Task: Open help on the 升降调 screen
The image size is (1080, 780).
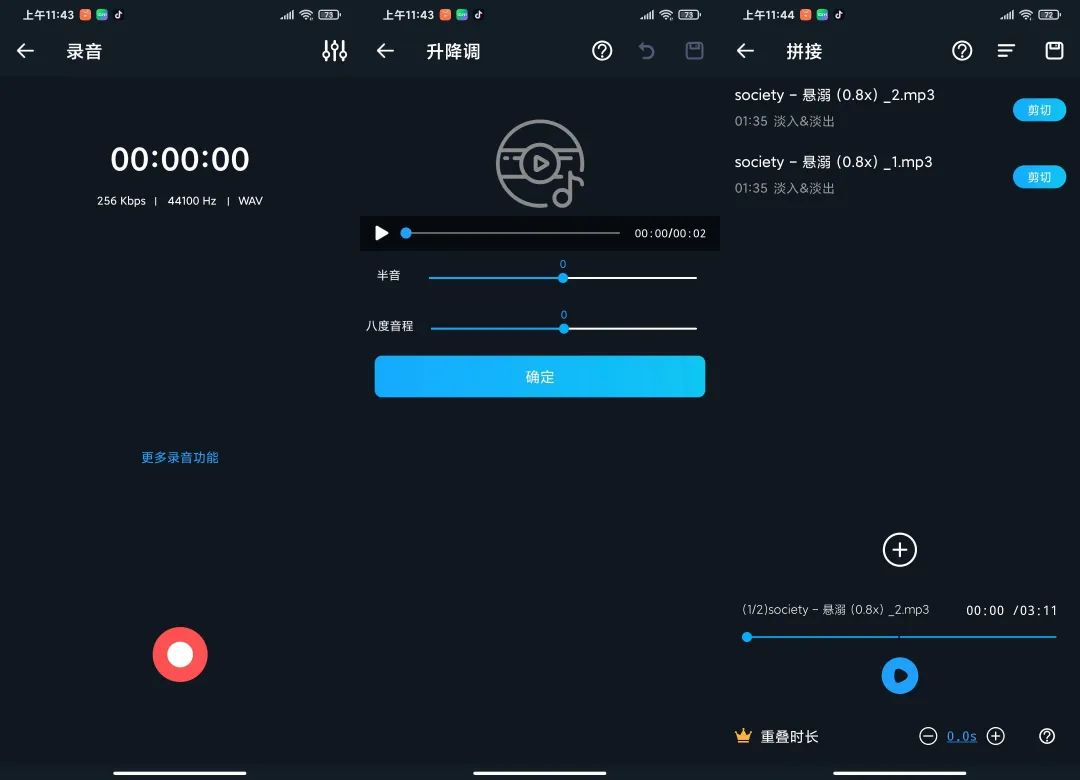Action: (602, 51)
